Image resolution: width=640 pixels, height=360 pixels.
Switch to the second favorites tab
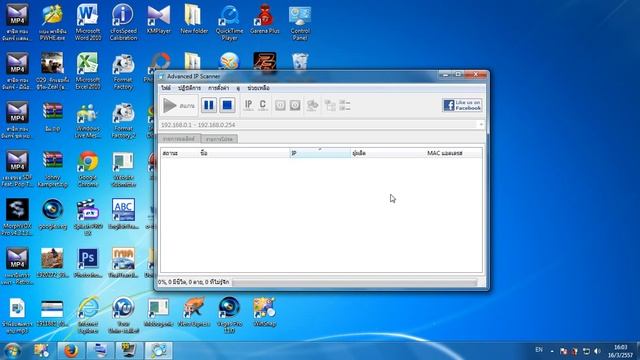tap(219, 139)
